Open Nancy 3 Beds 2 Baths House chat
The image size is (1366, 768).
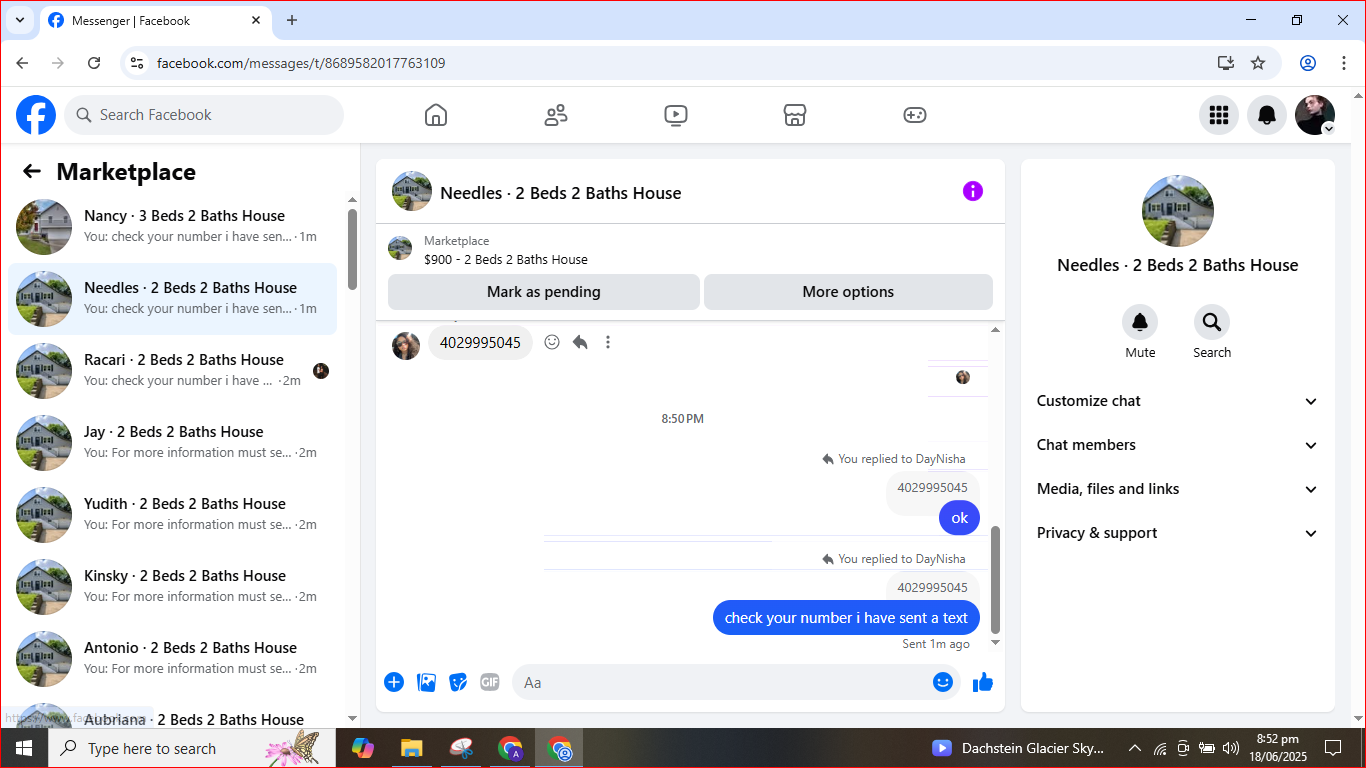(172, 227)
